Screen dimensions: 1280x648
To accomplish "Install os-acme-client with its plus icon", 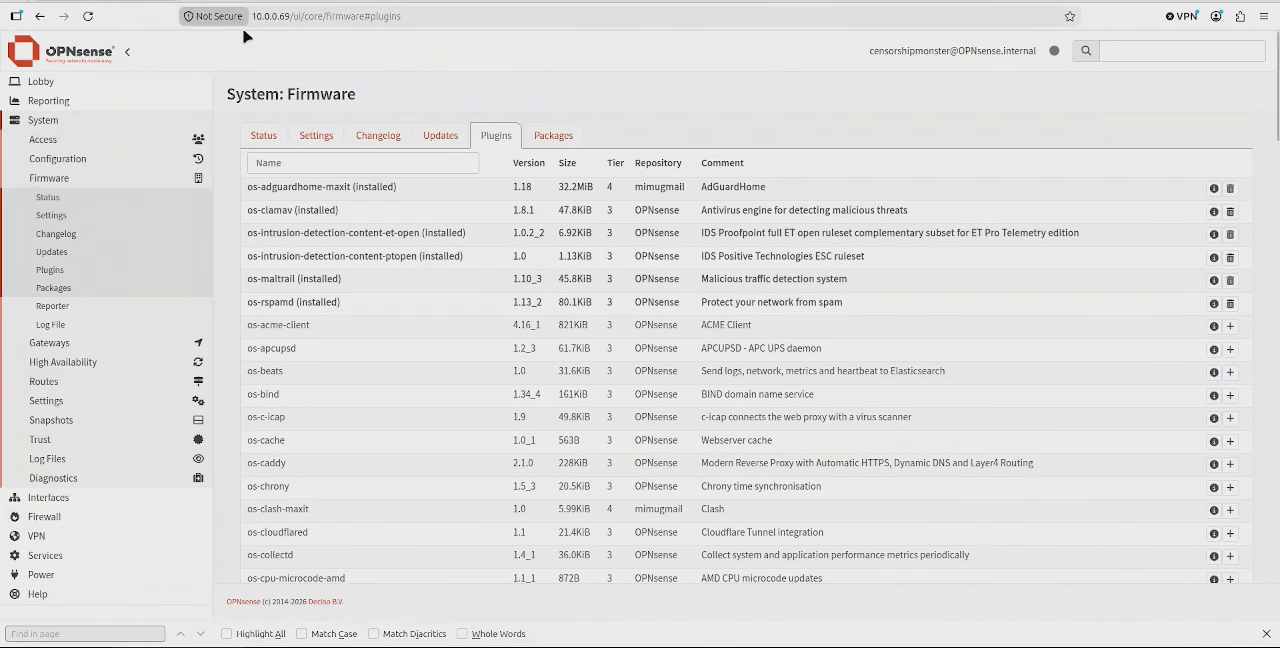I will [1230, 326].
